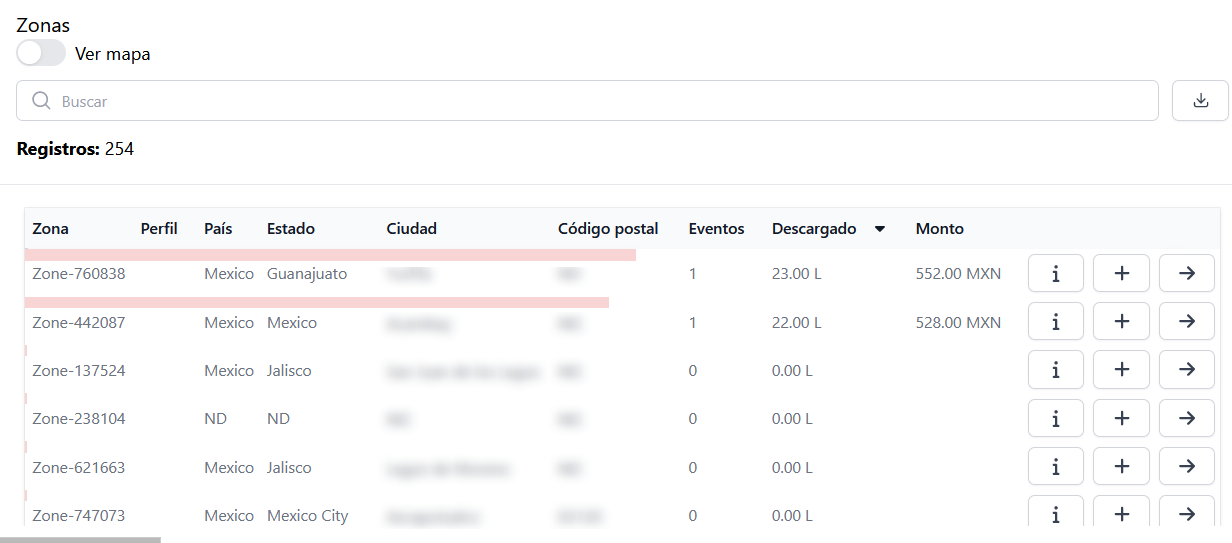Click the download icon beside search bar
This screenshot has width=1232, height=543.
[x=1200, y=101]
